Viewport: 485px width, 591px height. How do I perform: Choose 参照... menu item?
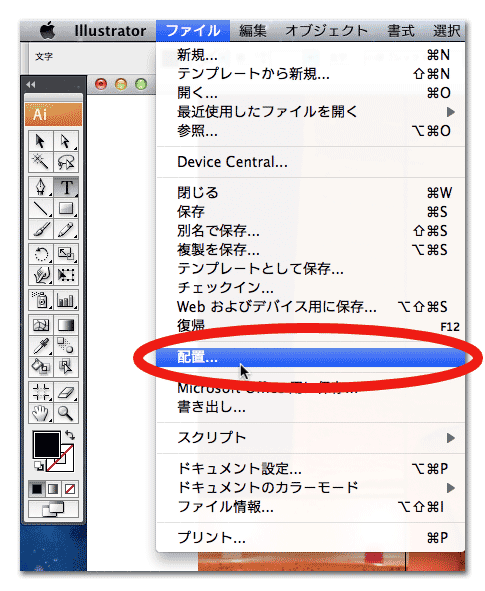coord(311,131)
